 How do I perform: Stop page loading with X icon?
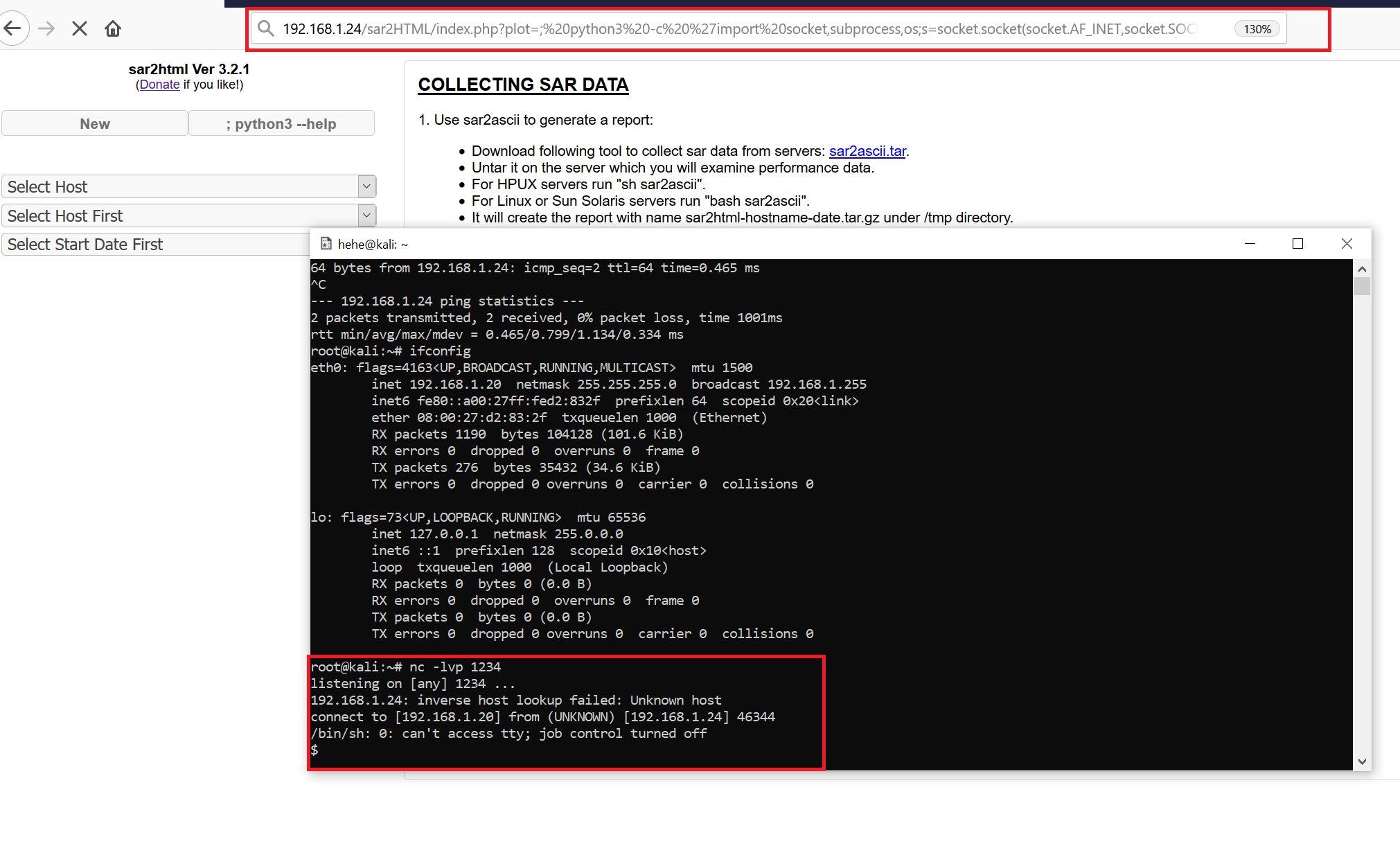click(x=80, y=28)
